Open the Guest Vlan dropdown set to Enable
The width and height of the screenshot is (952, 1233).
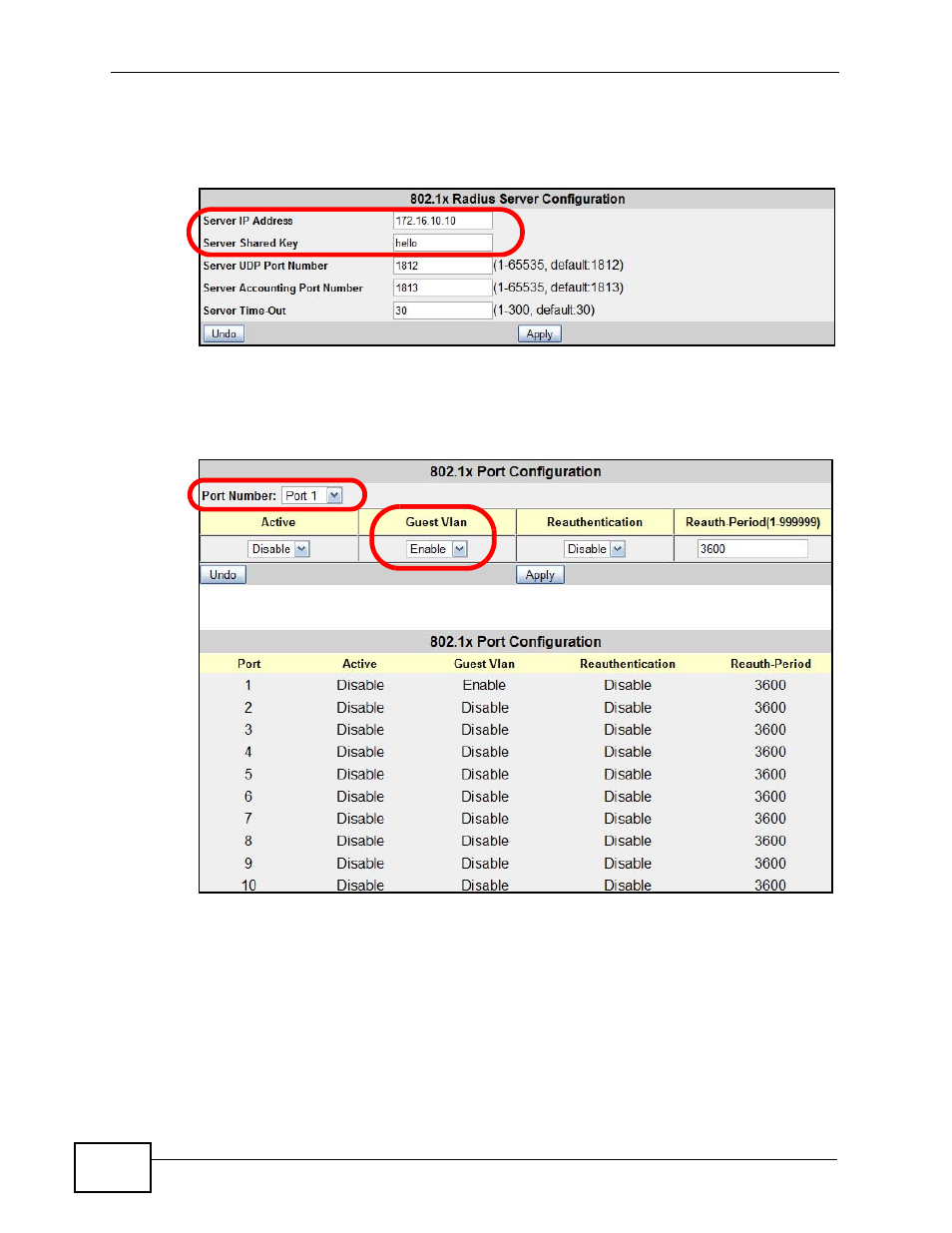(x=436, y=549)
